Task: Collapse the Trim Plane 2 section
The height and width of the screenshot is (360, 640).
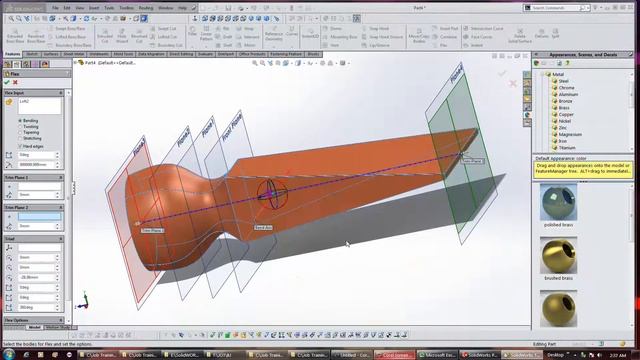Action: pyautogui.click(x=61, y=208)
